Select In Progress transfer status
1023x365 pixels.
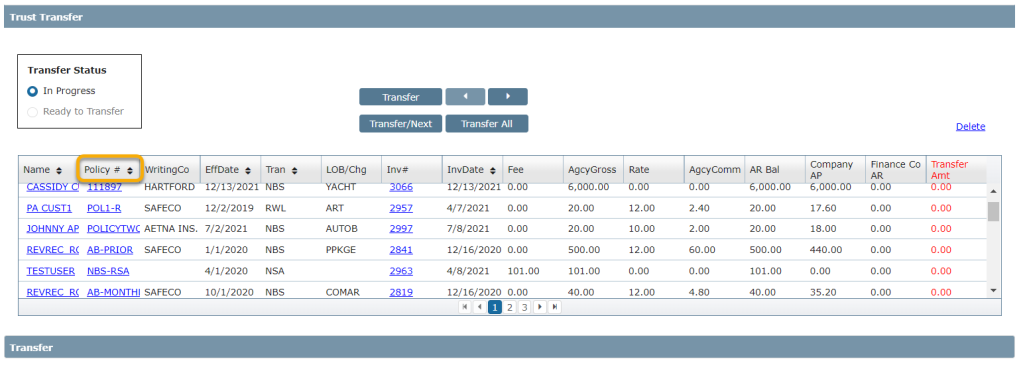[32, 91]
